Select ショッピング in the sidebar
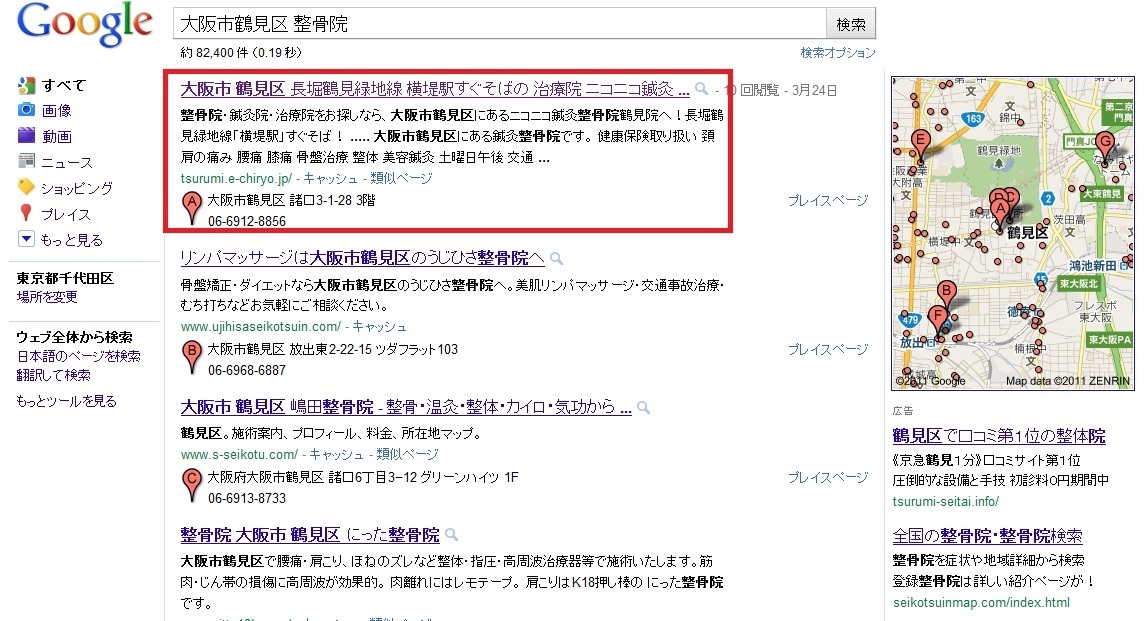This screenshot has height=621, width=1144. point(77,188)
